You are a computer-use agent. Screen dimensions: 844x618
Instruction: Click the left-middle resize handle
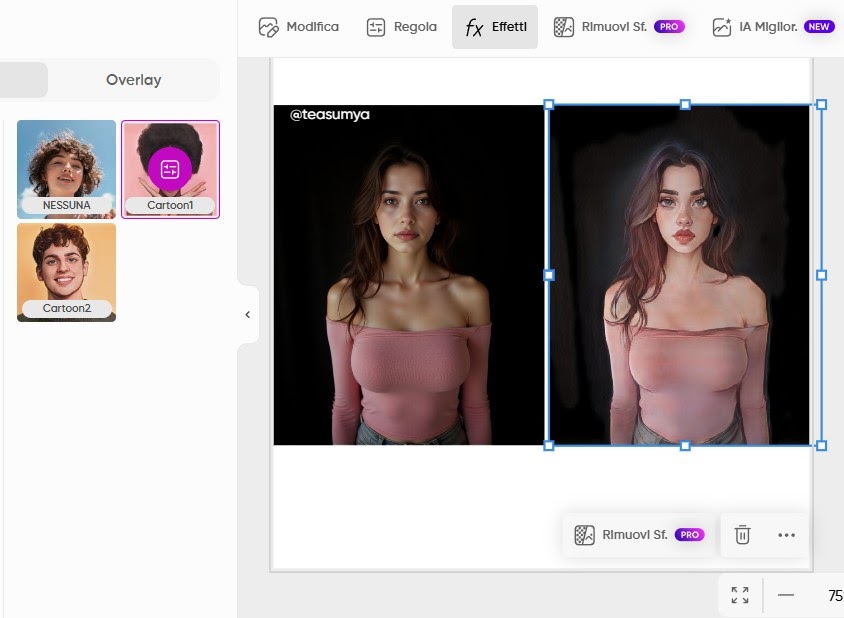(x=548, y=274)
